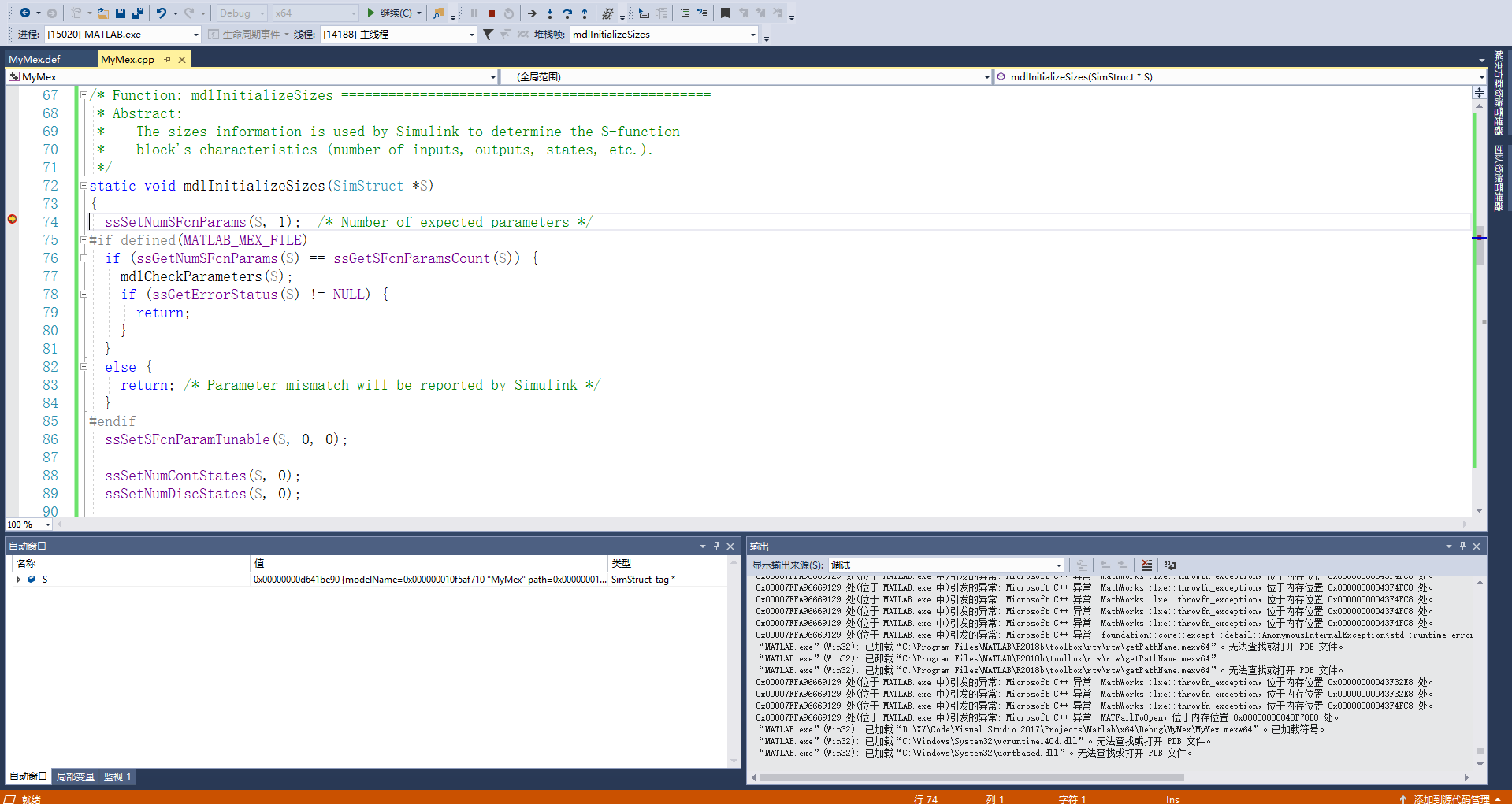The image size is (1512, 804).
Task: Select the 监视 1 watch tab
Action: 117,776
